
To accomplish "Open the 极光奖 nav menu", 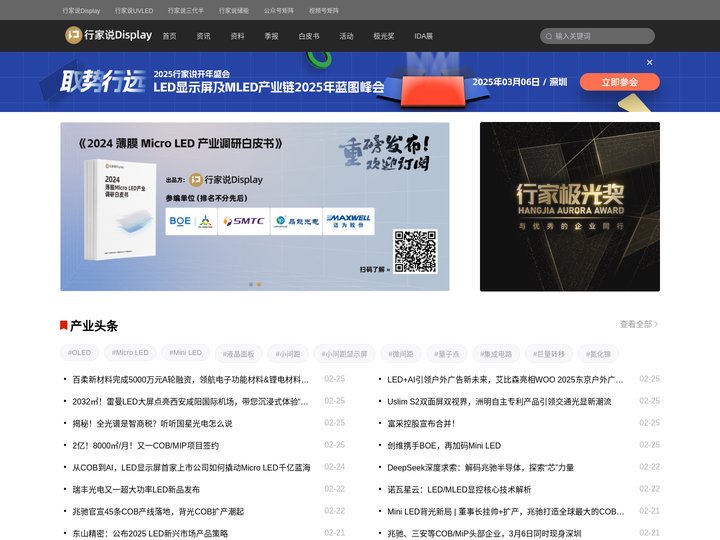I will click(x=383, y=36).
